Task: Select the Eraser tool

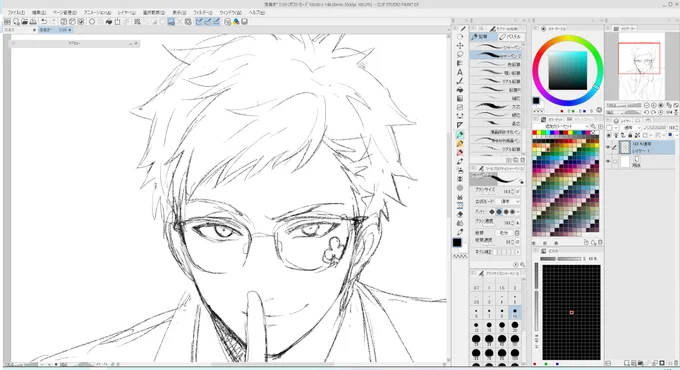Action: [460, 214]
